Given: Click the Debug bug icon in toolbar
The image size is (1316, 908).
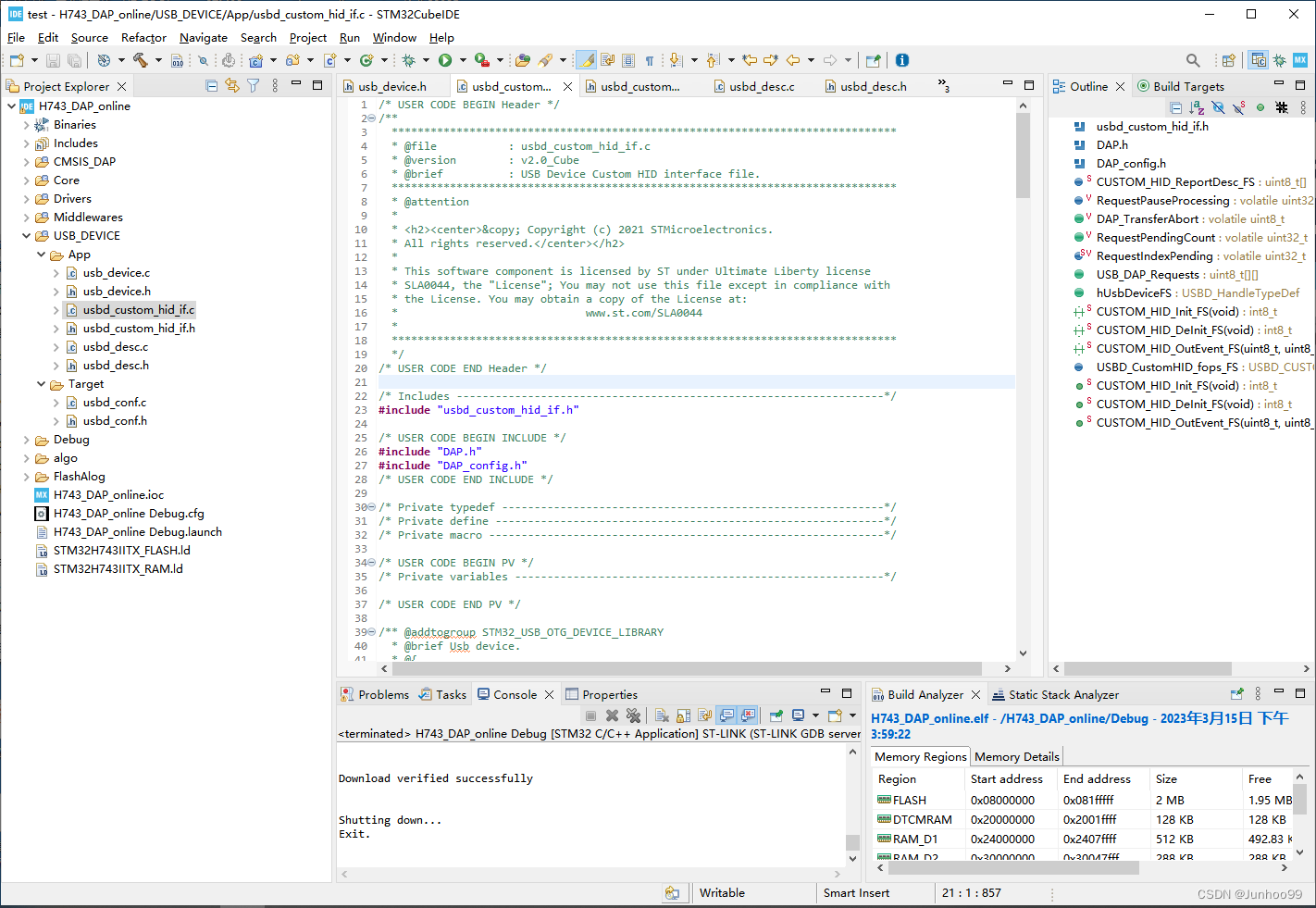Looking at the screenshot, I should [408, 60].
